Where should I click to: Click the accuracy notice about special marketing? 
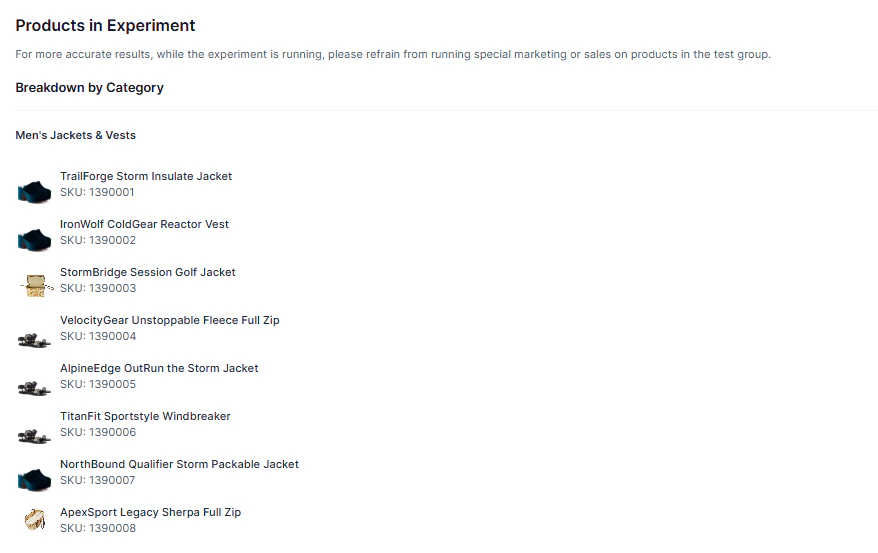(x=393, y=54)
